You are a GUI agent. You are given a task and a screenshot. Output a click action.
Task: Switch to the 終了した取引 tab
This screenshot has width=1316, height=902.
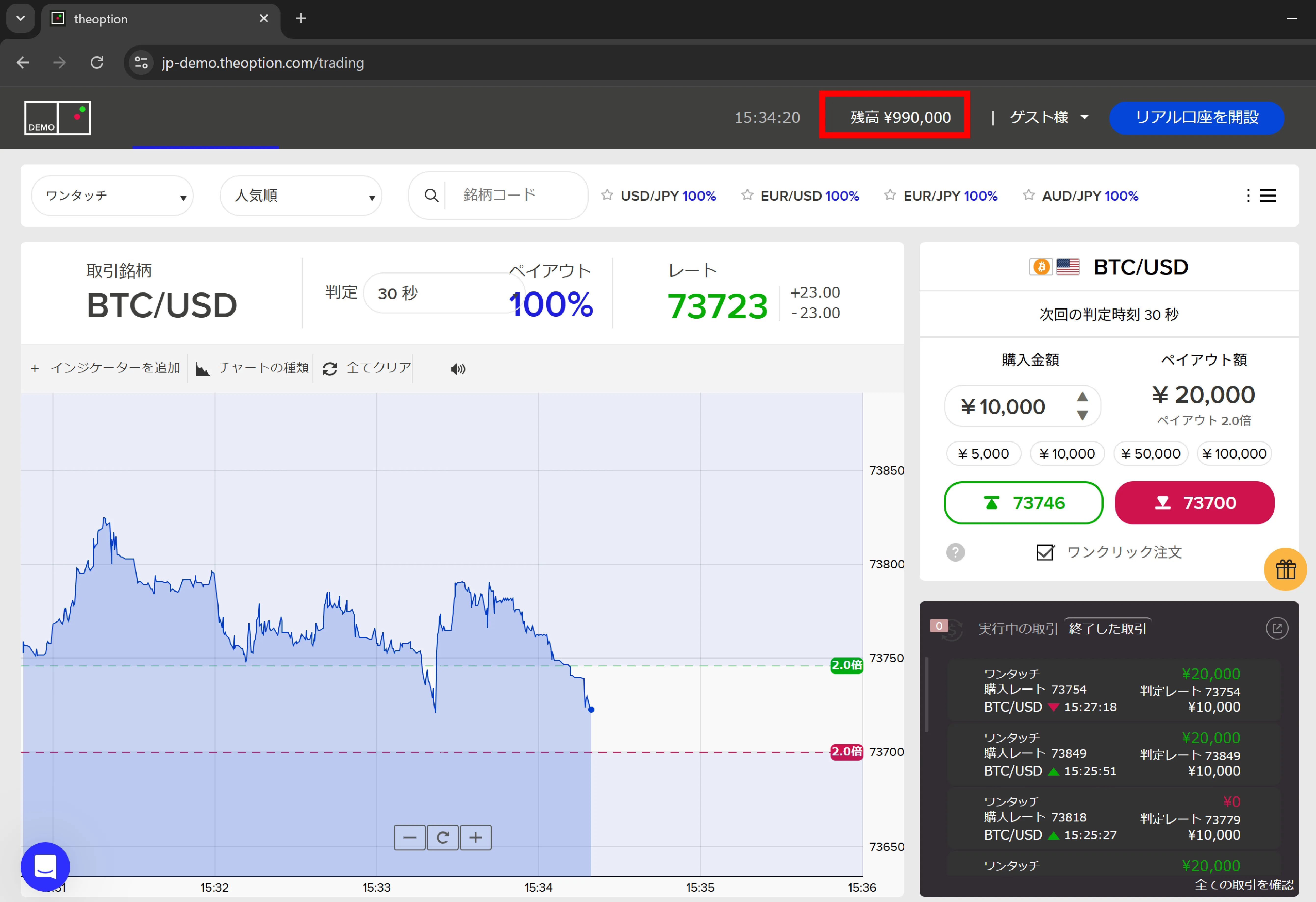click(x=1107, y=629)
